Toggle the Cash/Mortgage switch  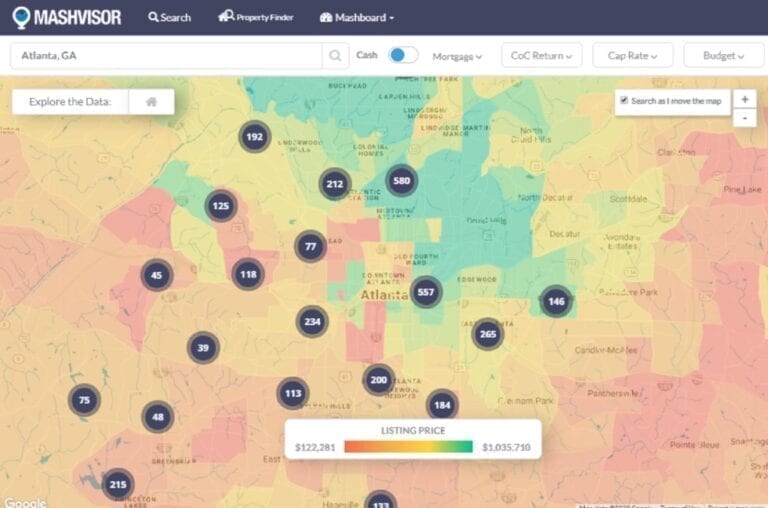click(403, 55)
